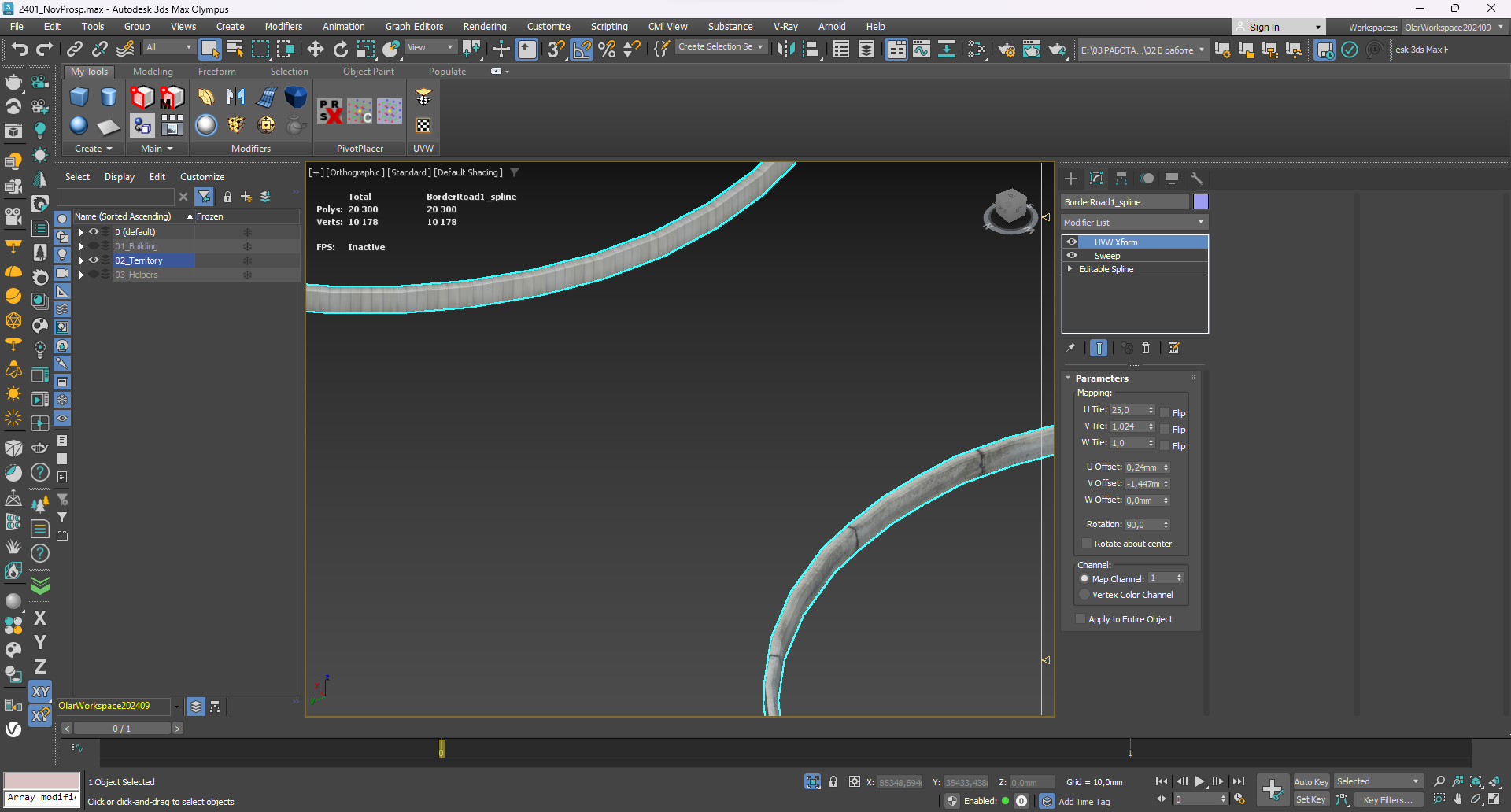This screenshot has height=812, width=1511.
Task: Remove the modifier using the trash icon
Action: click(1146, 348)
